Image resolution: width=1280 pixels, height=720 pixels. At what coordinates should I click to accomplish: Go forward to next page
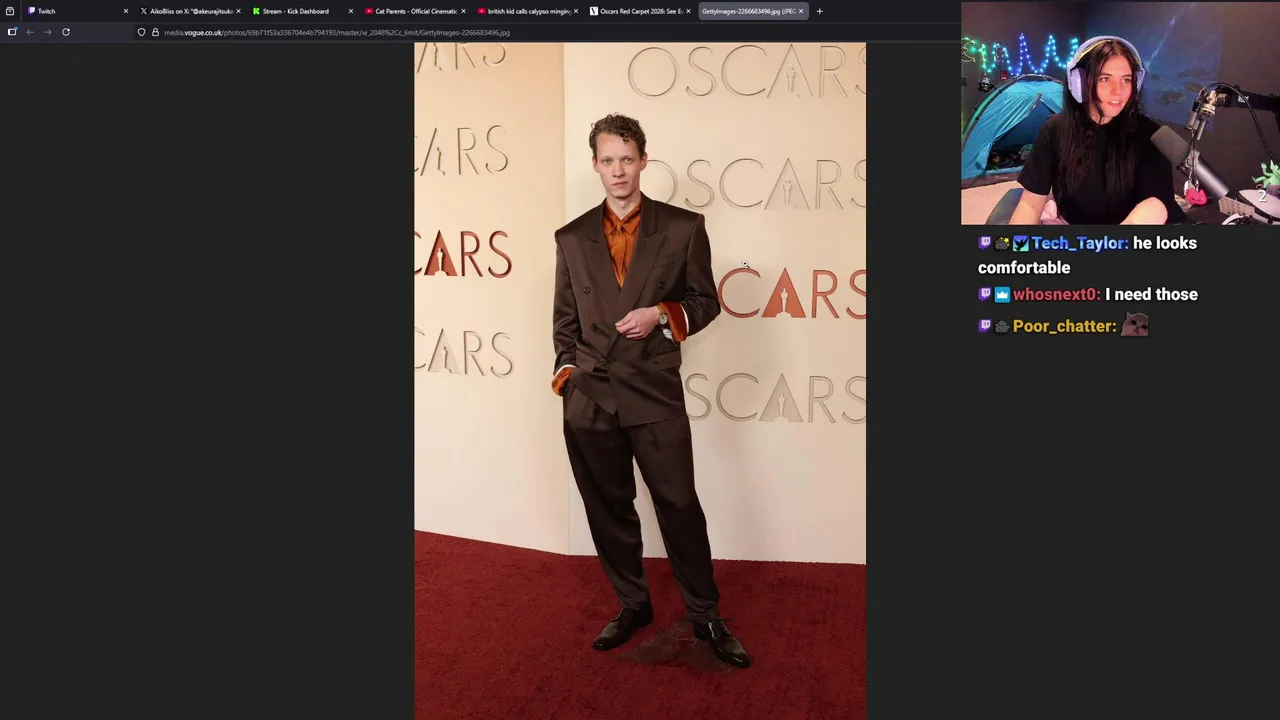48,32
